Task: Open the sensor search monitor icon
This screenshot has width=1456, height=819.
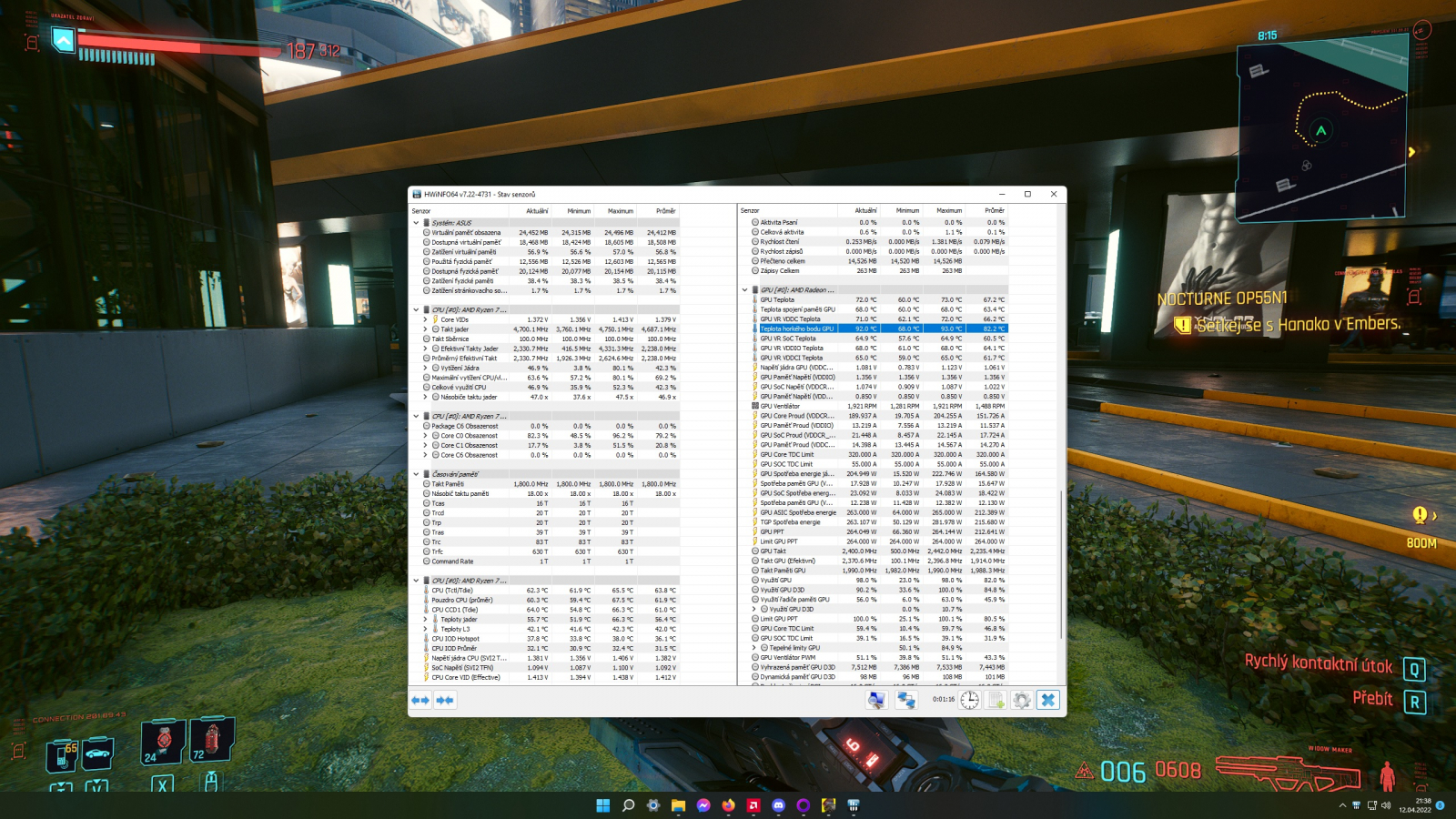Action: (x=876, y=700)
